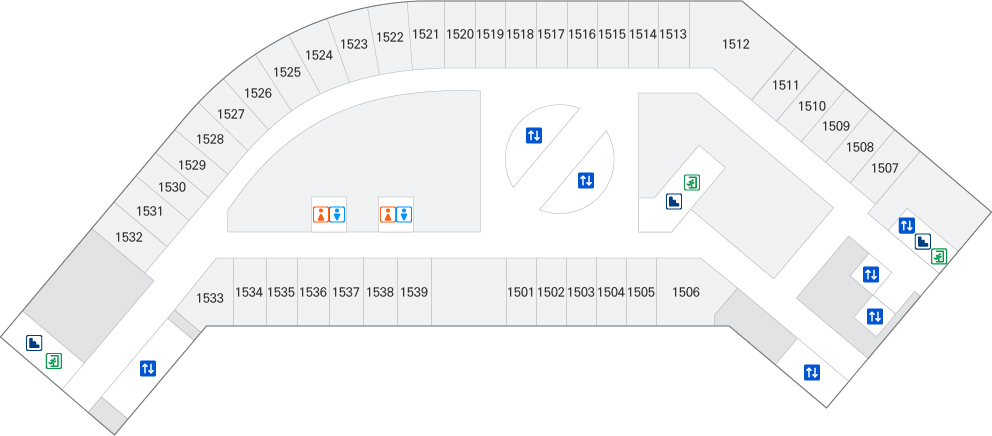Select room 1506 on the floor map
Viewport: 992px width, 436px height.
click(x=686, y=292)
